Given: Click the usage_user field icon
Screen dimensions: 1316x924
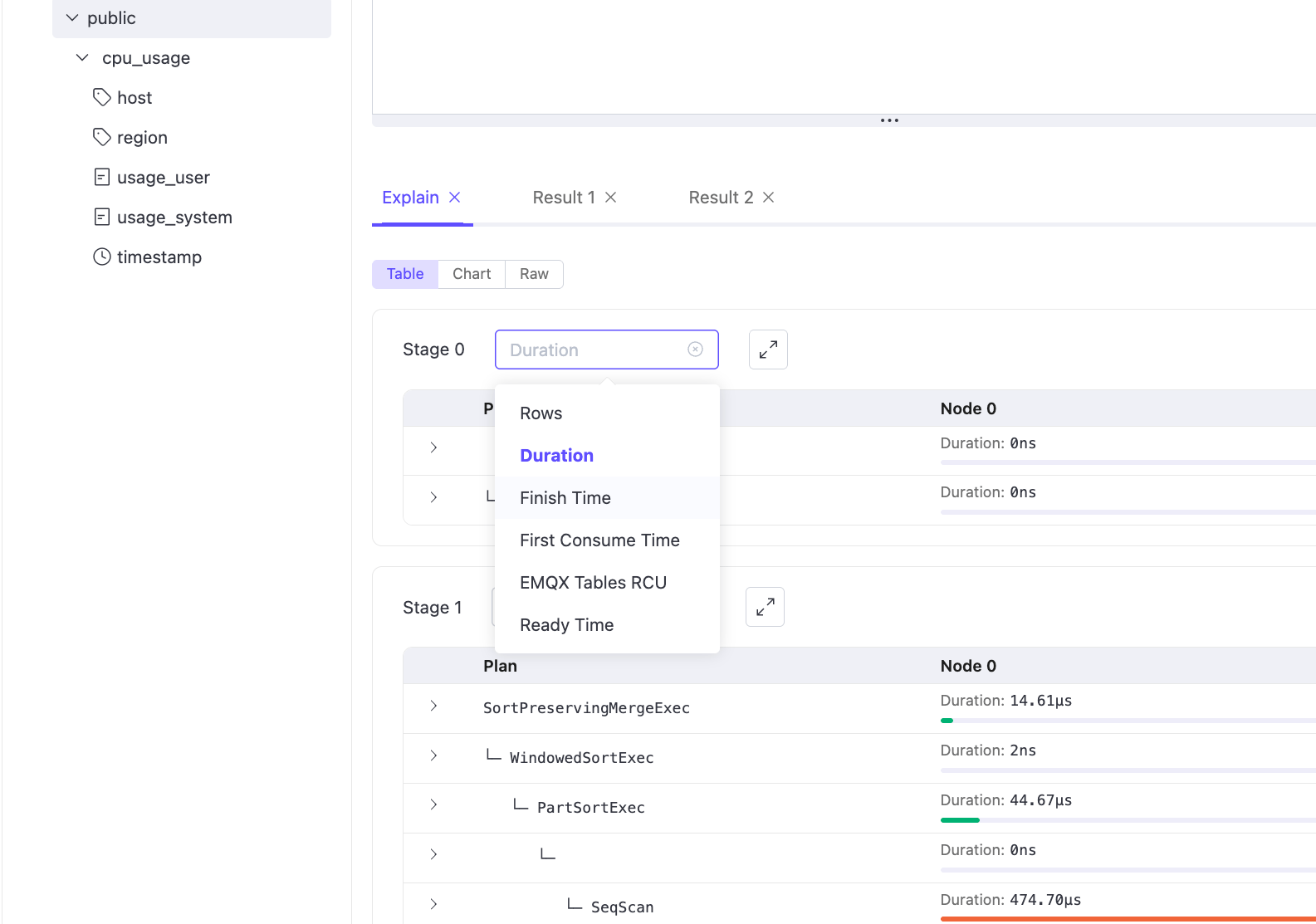Looking at the screenshot, I should point(102,178).
